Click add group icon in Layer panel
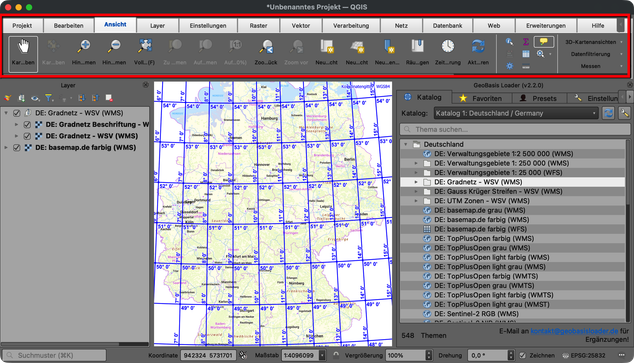This screenshot has width=634, height=363. pos(21,98)
